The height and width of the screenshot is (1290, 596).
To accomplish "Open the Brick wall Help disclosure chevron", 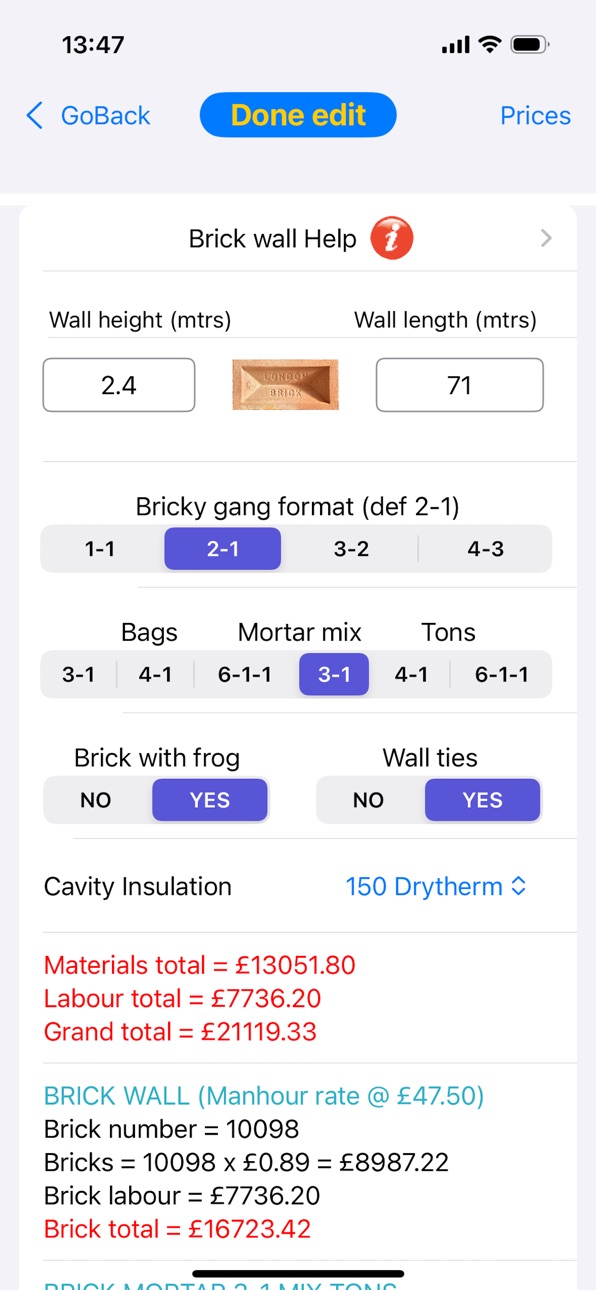I will (546, 238).
